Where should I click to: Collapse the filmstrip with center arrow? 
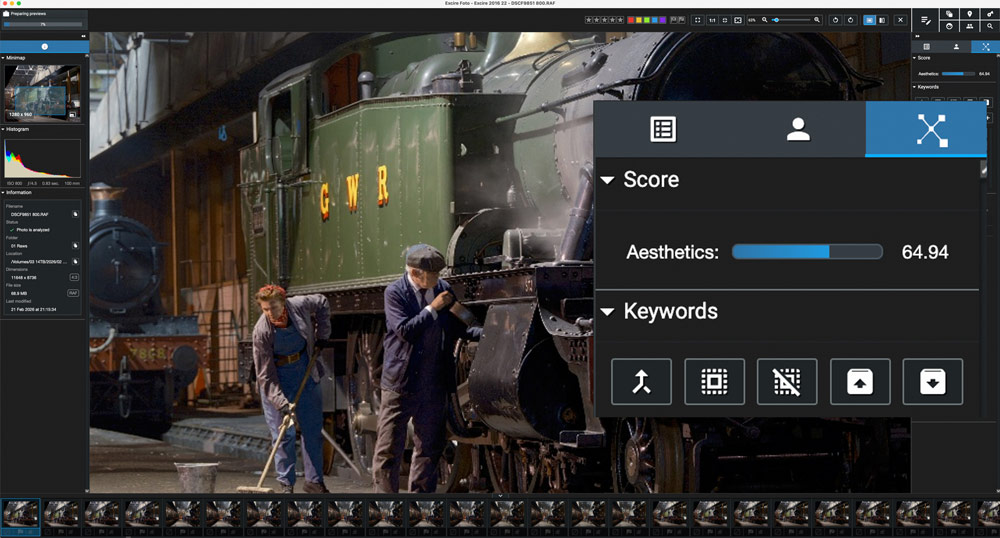point(500,495)
